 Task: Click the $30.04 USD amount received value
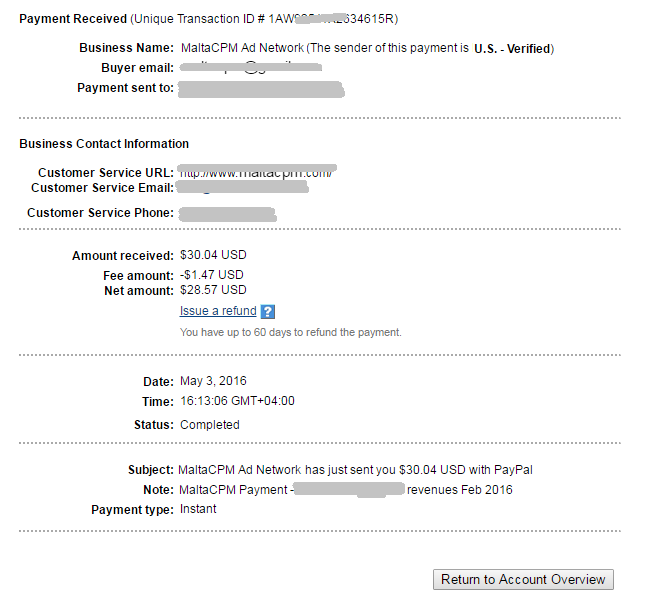tap(213, 255)
